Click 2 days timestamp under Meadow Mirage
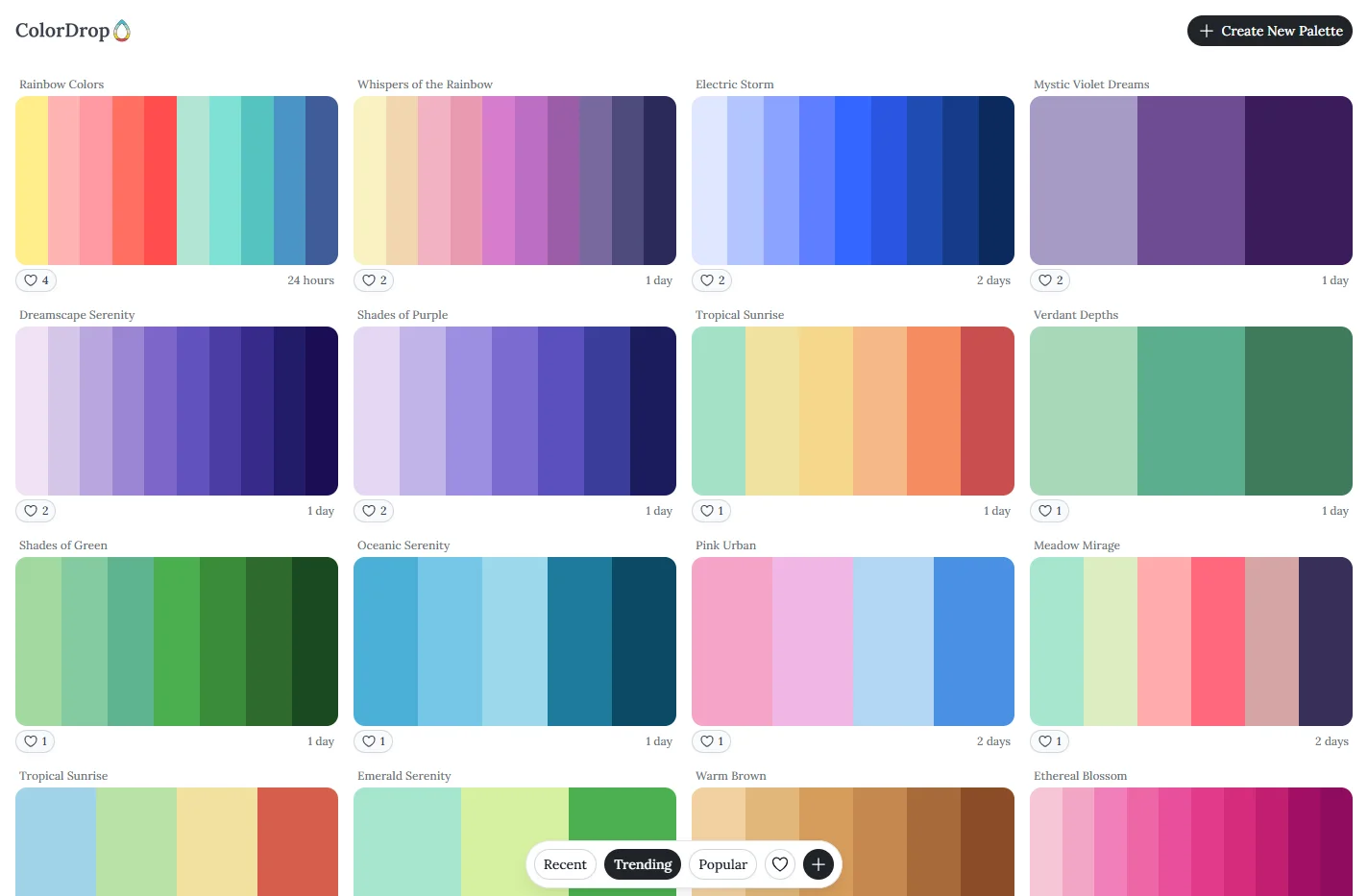Viewport: 1368px width, 896px height. point(1331,741)
